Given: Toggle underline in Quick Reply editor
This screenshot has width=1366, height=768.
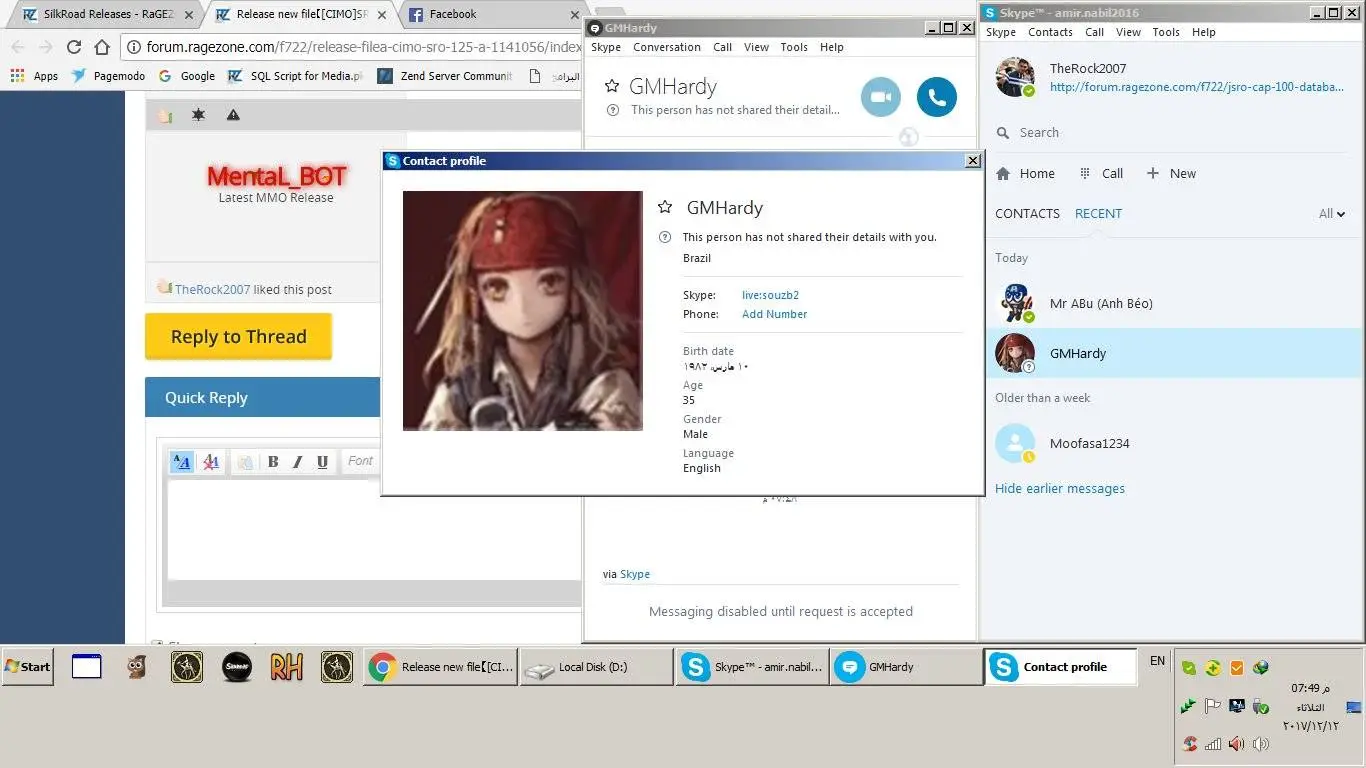Looking at the screenshot, I should click(322, 461).
